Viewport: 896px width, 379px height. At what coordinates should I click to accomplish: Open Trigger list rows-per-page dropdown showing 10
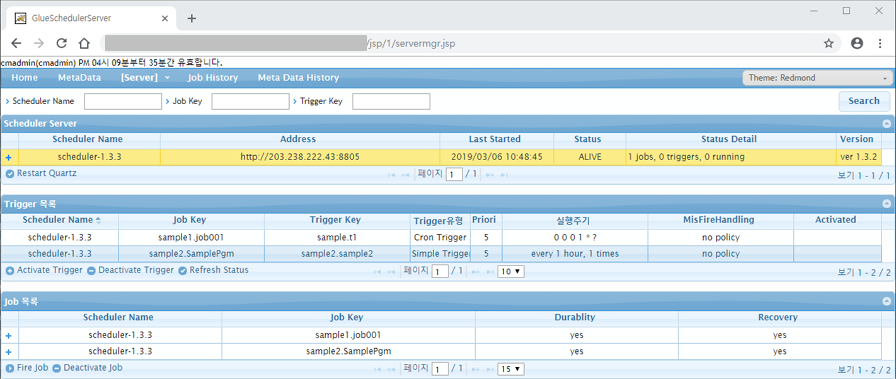click(511, 272)
